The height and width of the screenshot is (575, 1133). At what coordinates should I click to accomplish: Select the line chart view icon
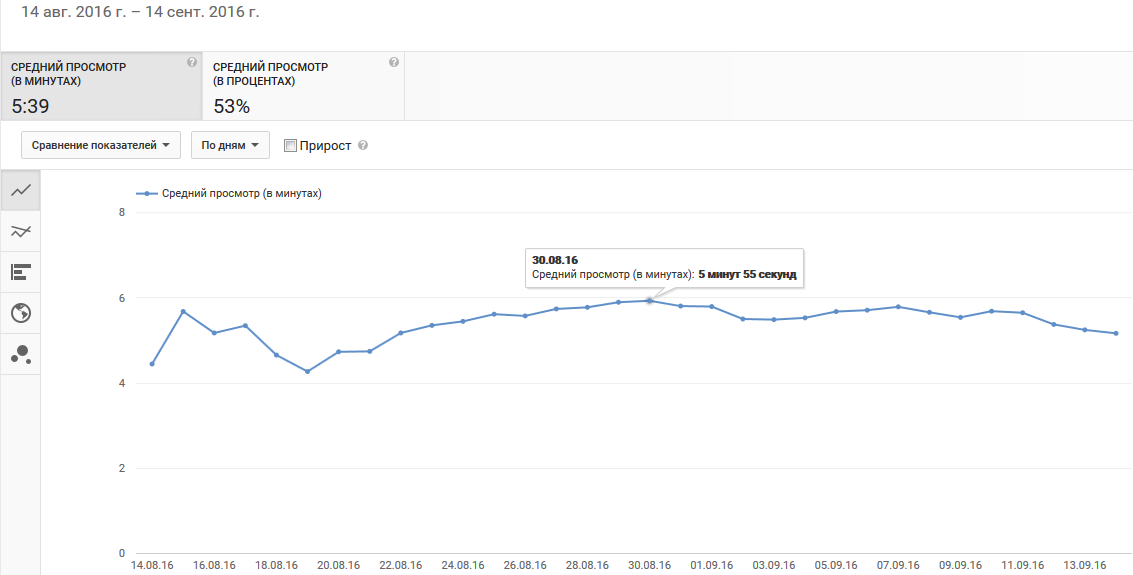20,190
